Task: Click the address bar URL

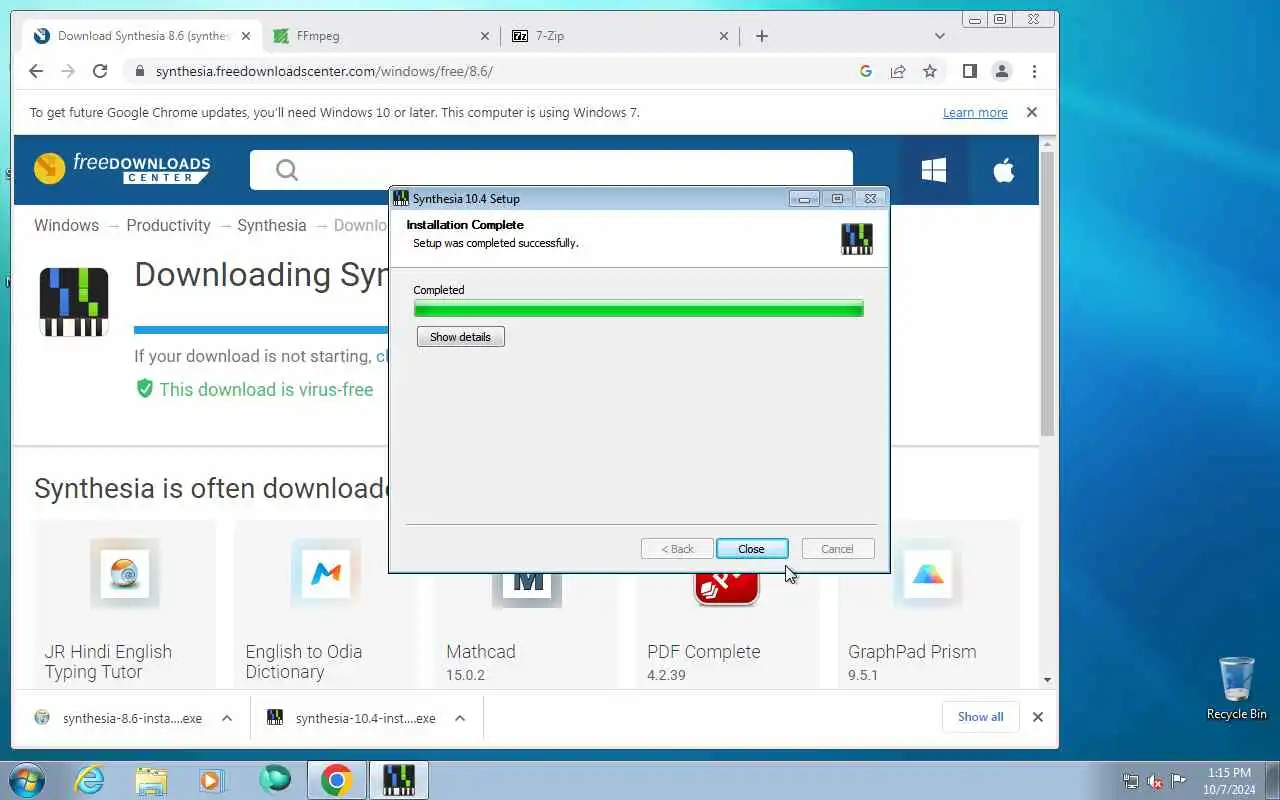Action: click(x=324, y=71)
